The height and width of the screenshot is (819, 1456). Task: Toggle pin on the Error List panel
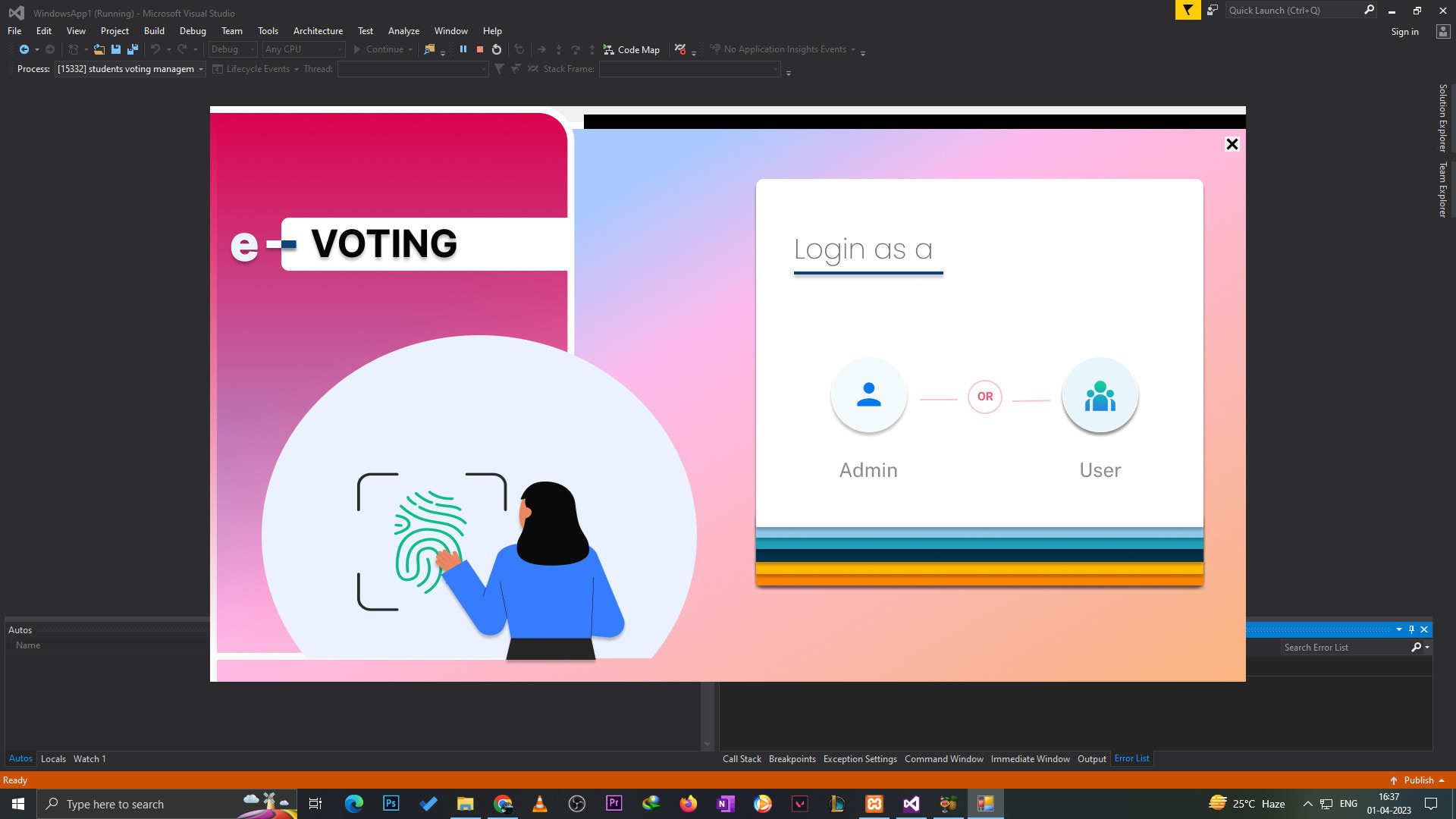click(1411, 629)
